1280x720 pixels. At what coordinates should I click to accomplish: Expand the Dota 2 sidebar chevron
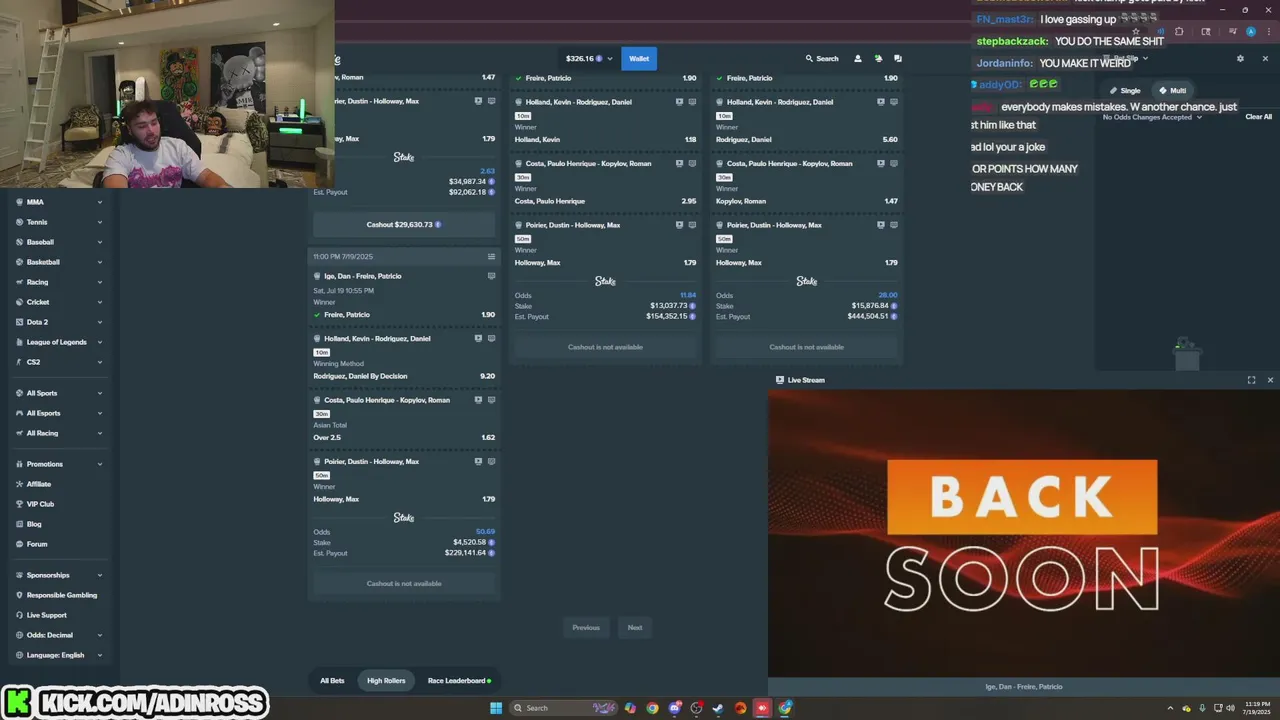pyautogui.click(x=100, y=322)
